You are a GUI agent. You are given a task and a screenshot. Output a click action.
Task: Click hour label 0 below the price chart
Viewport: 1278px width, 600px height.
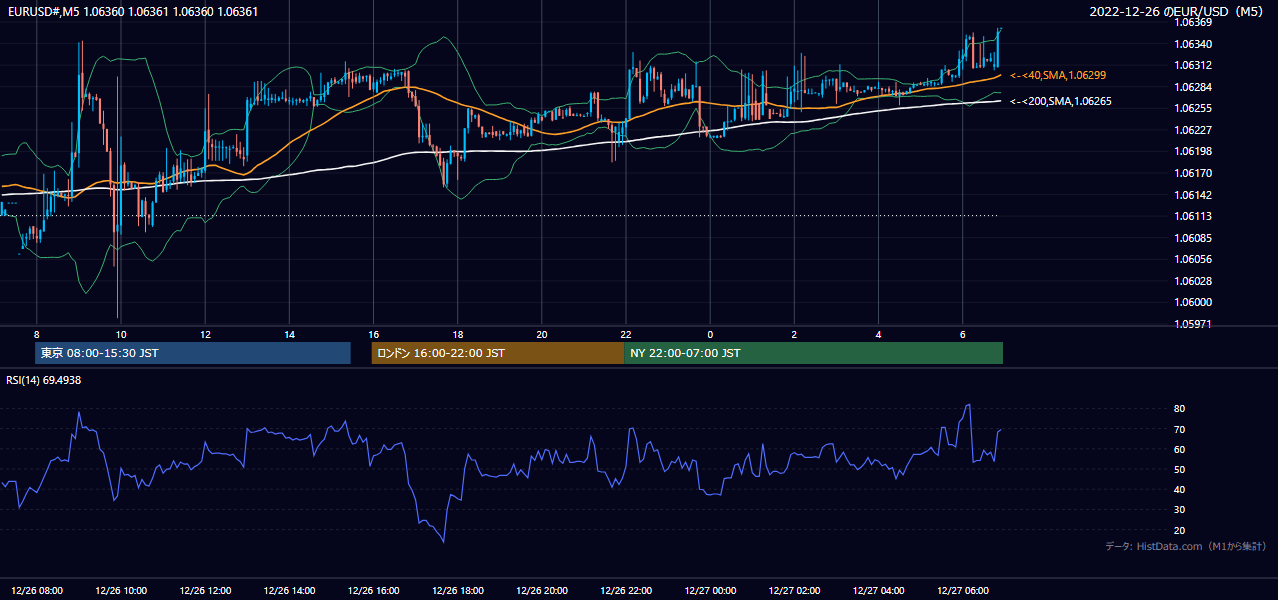pyautogui.click(x=710, y=334)
